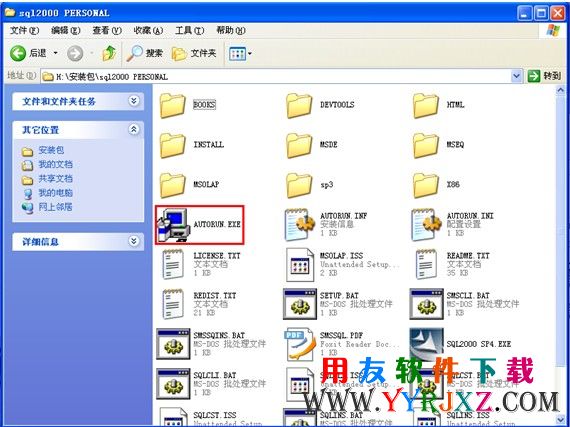Select the SETUP.BAT batch file
Viewport: 570px width, 427px height.
(x=338, y=304)
